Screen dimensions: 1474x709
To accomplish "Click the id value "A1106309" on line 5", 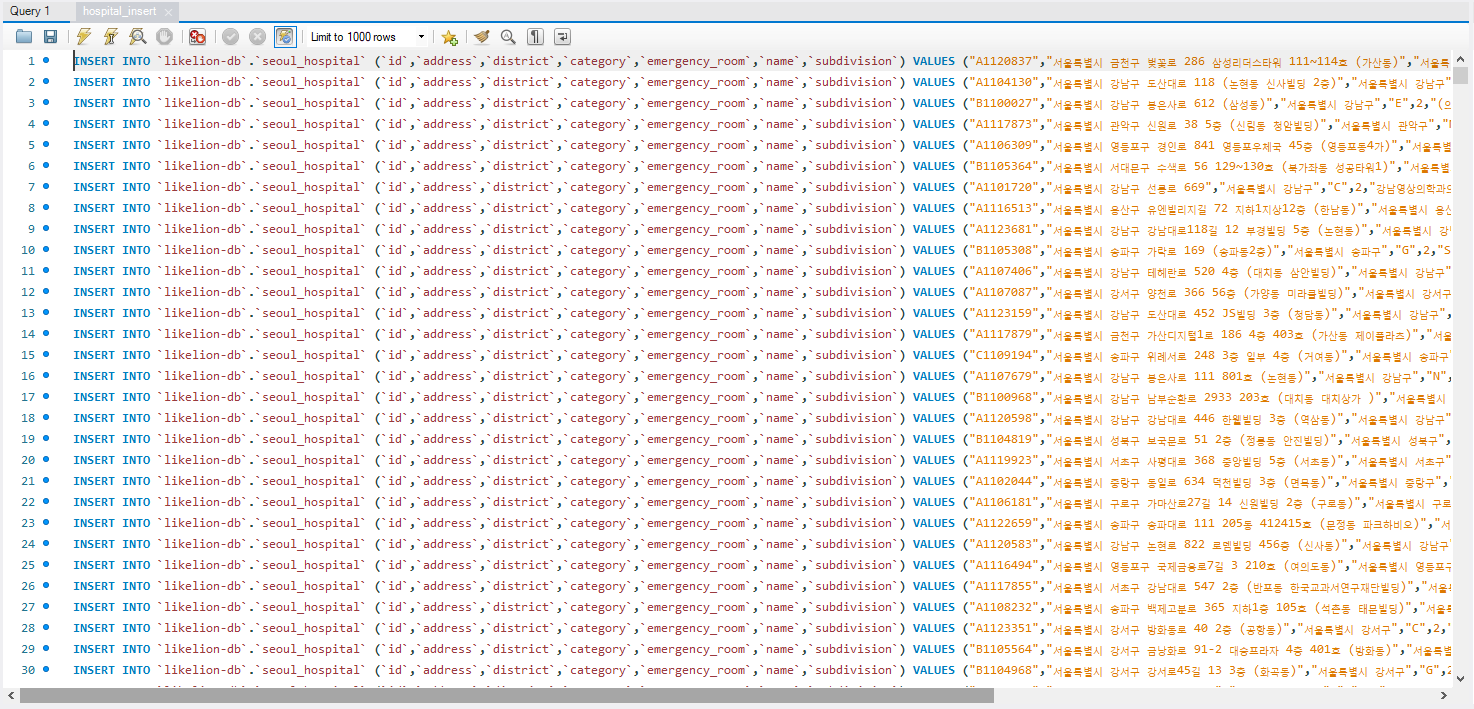I will click(x=1003, y=145).
